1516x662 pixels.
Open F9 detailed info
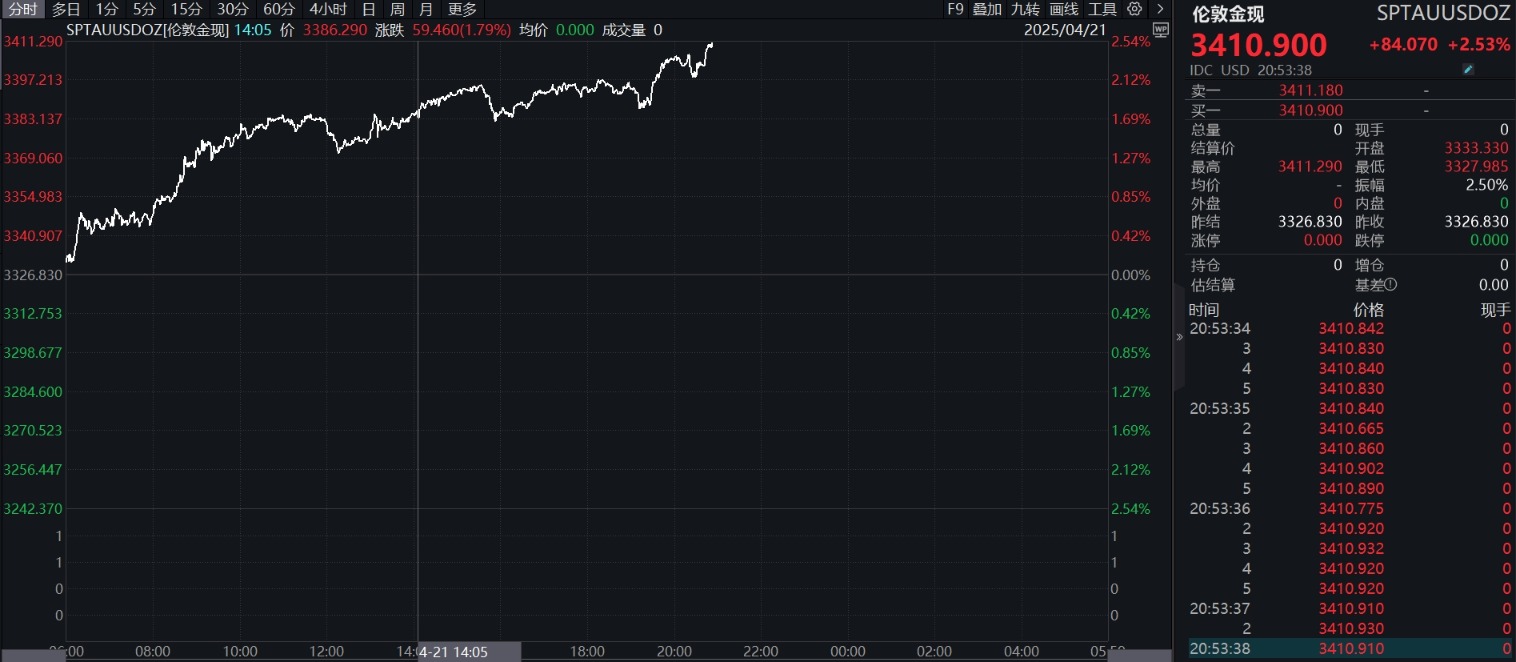click(x=955, y=9)
